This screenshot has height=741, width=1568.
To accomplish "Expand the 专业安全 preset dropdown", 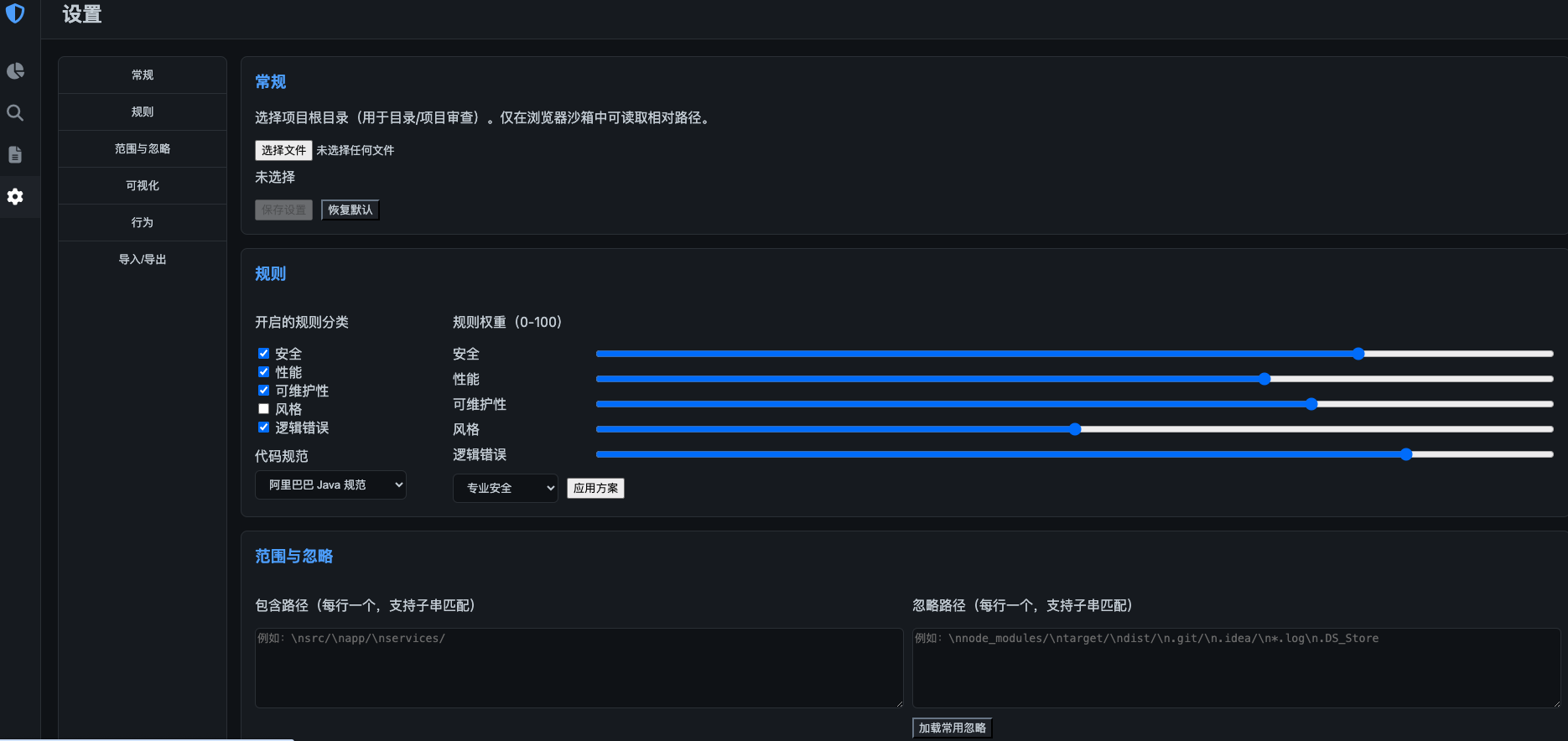I will [505, 488].
